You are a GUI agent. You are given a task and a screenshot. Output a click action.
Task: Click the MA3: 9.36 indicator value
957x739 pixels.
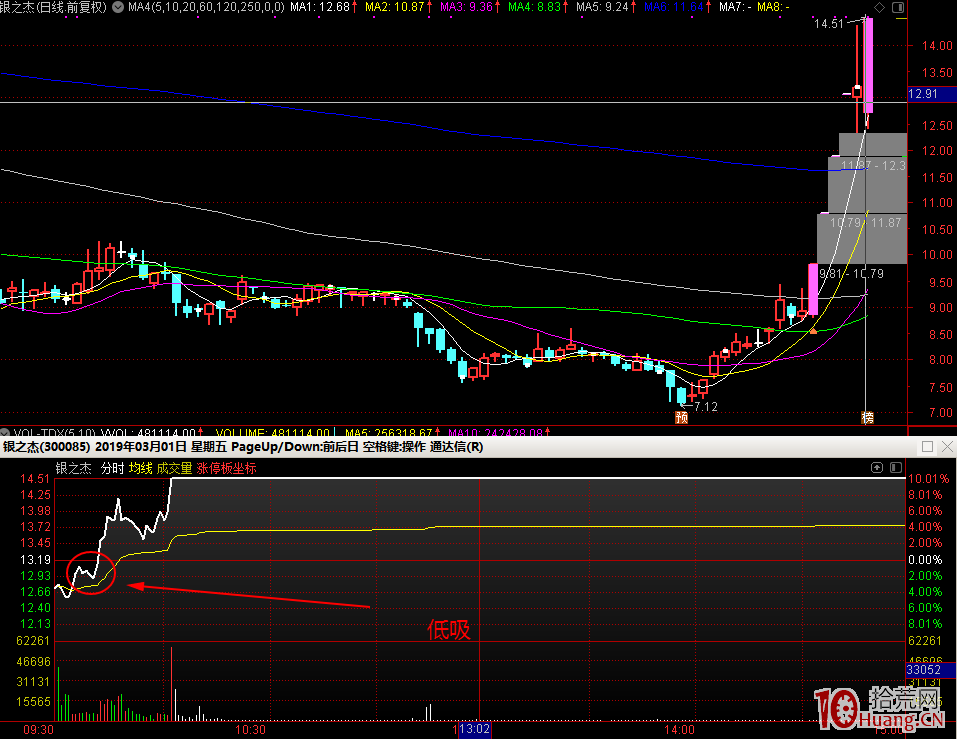(466, 7)
